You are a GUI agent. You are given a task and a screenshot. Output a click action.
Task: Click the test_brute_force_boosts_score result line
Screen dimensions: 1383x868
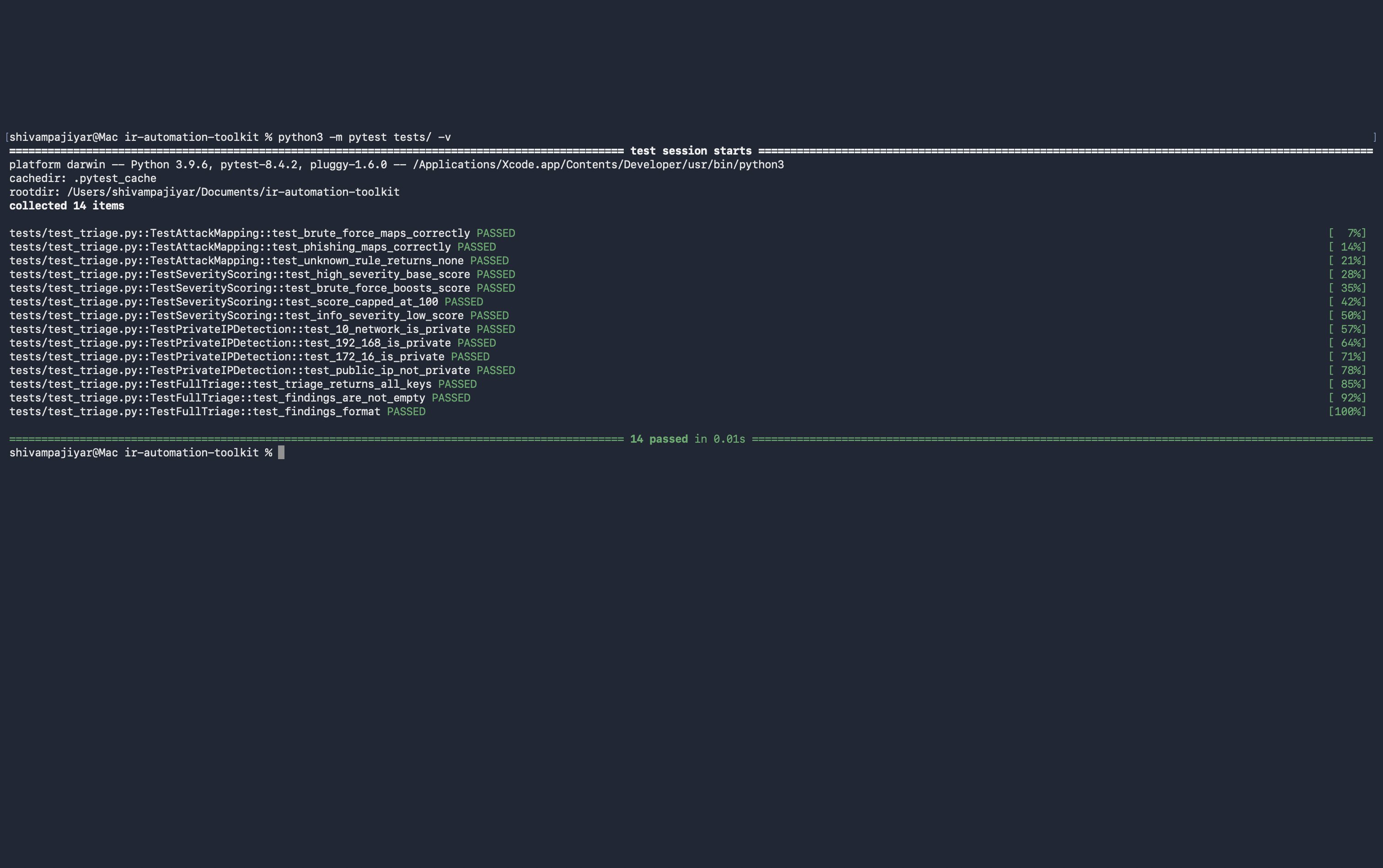tap(263, 288)
